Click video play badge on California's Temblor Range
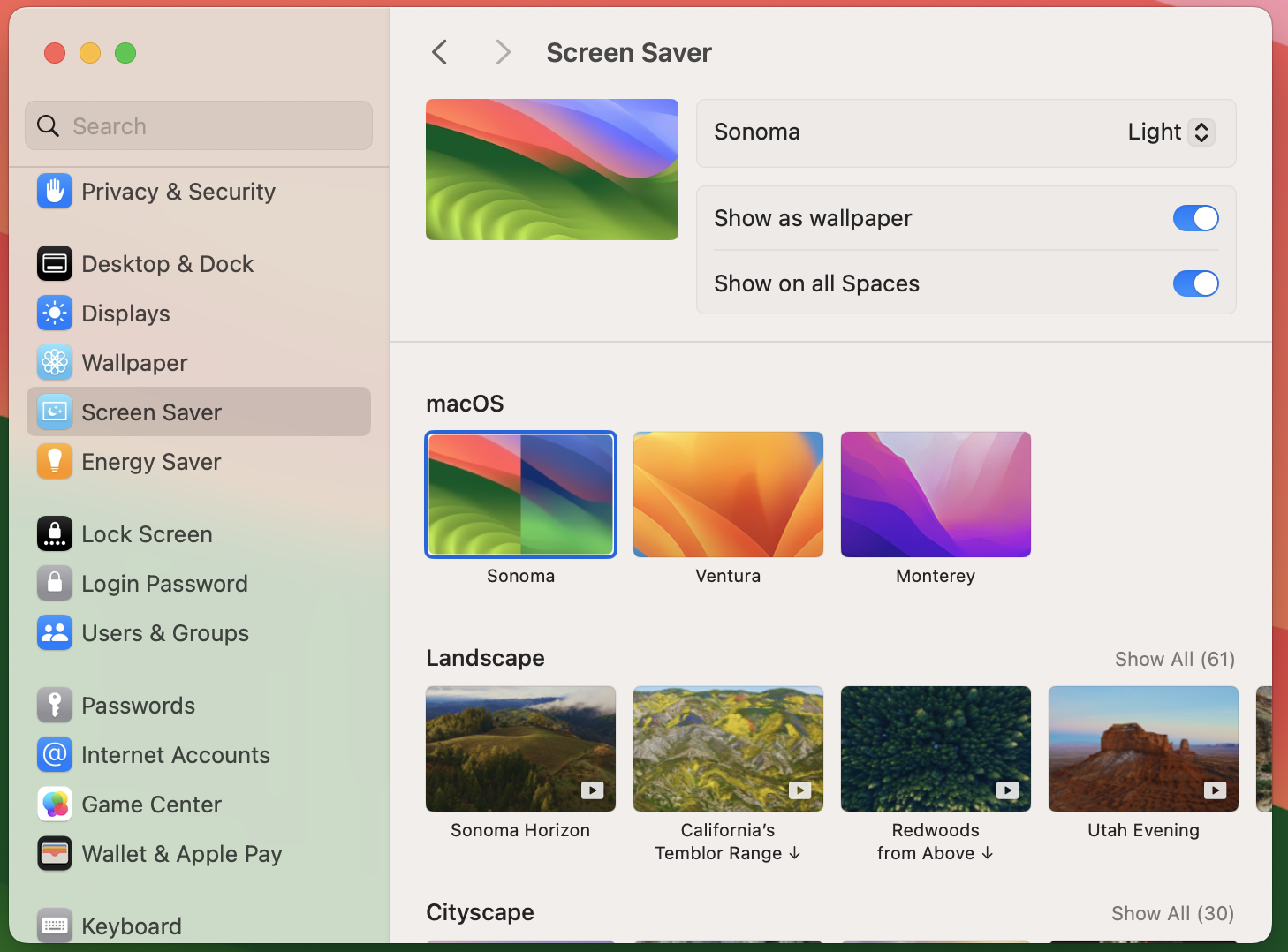This screenshot has width=1288, height=952. [x=799, y=790]
